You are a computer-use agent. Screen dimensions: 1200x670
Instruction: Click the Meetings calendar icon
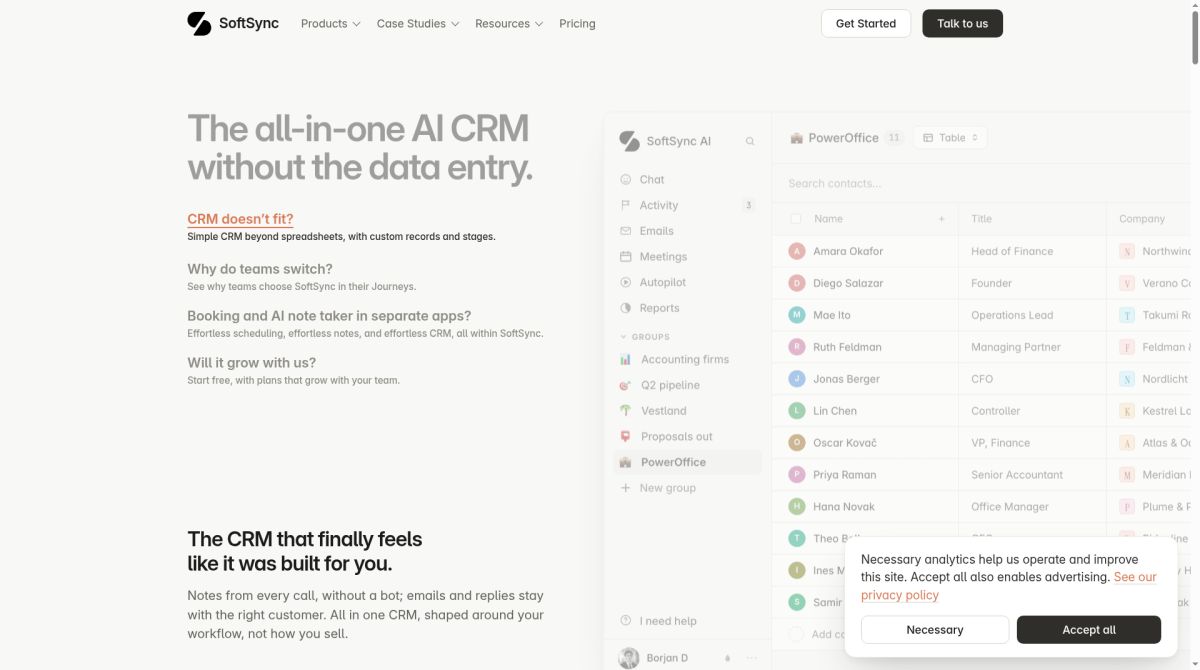tap(626, 257)
